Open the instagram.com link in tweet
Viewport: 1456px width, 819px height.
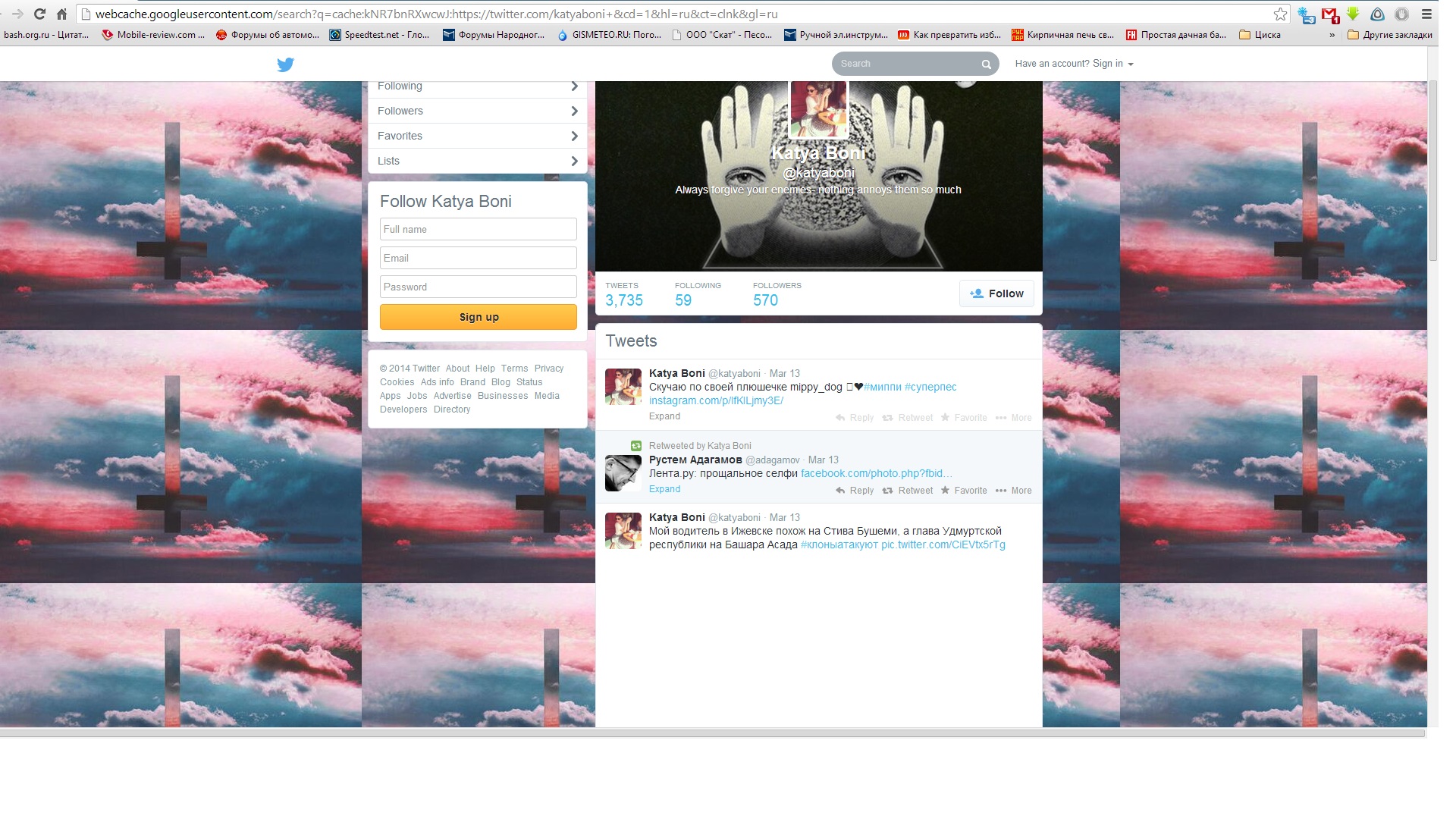tap(716, 400)
